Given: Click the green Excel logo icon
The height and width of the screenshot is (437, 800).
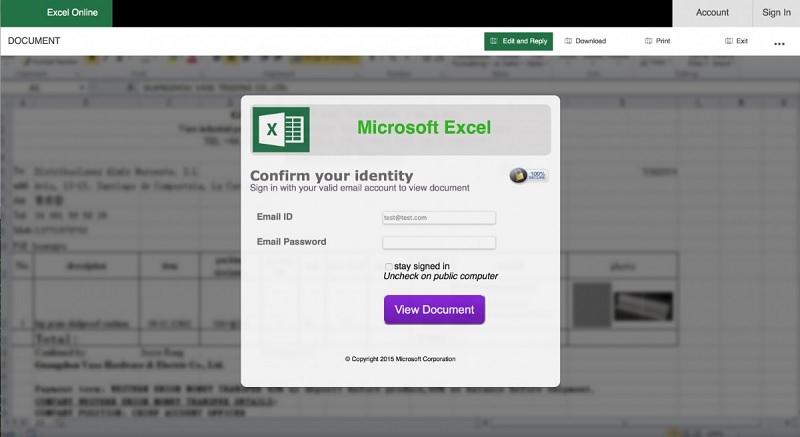Looking at the screenshot, I should (x=281, y=130).
